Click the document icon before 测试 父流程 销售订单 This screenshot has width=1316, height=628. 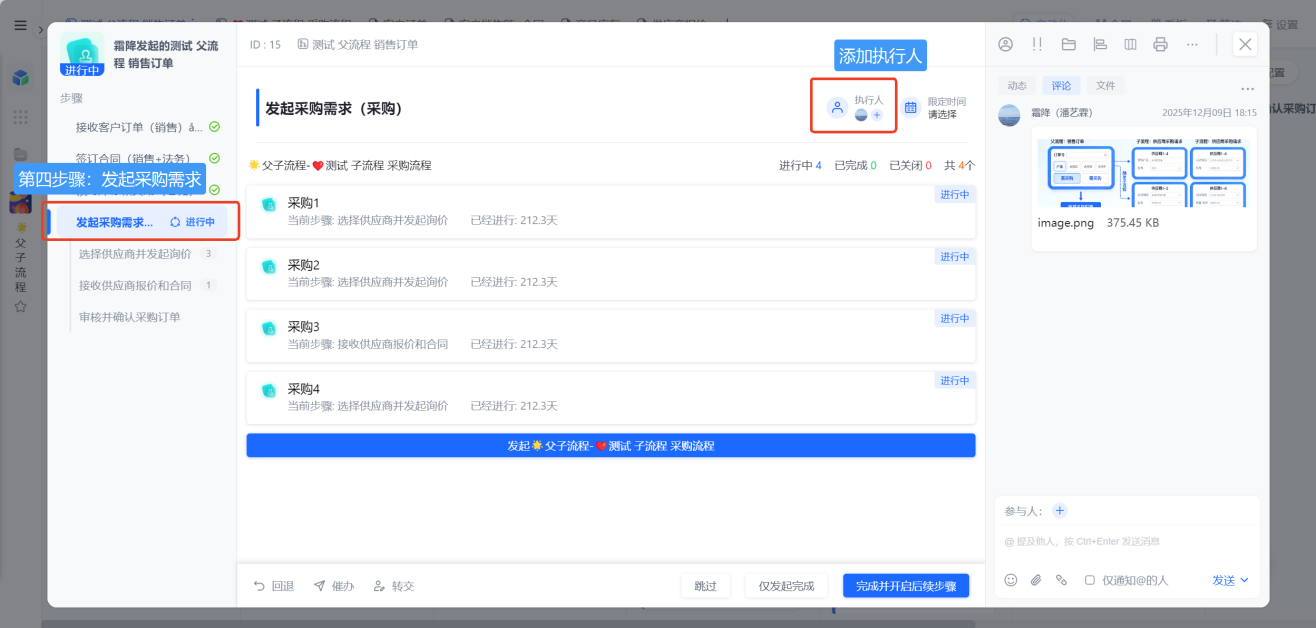303,44
